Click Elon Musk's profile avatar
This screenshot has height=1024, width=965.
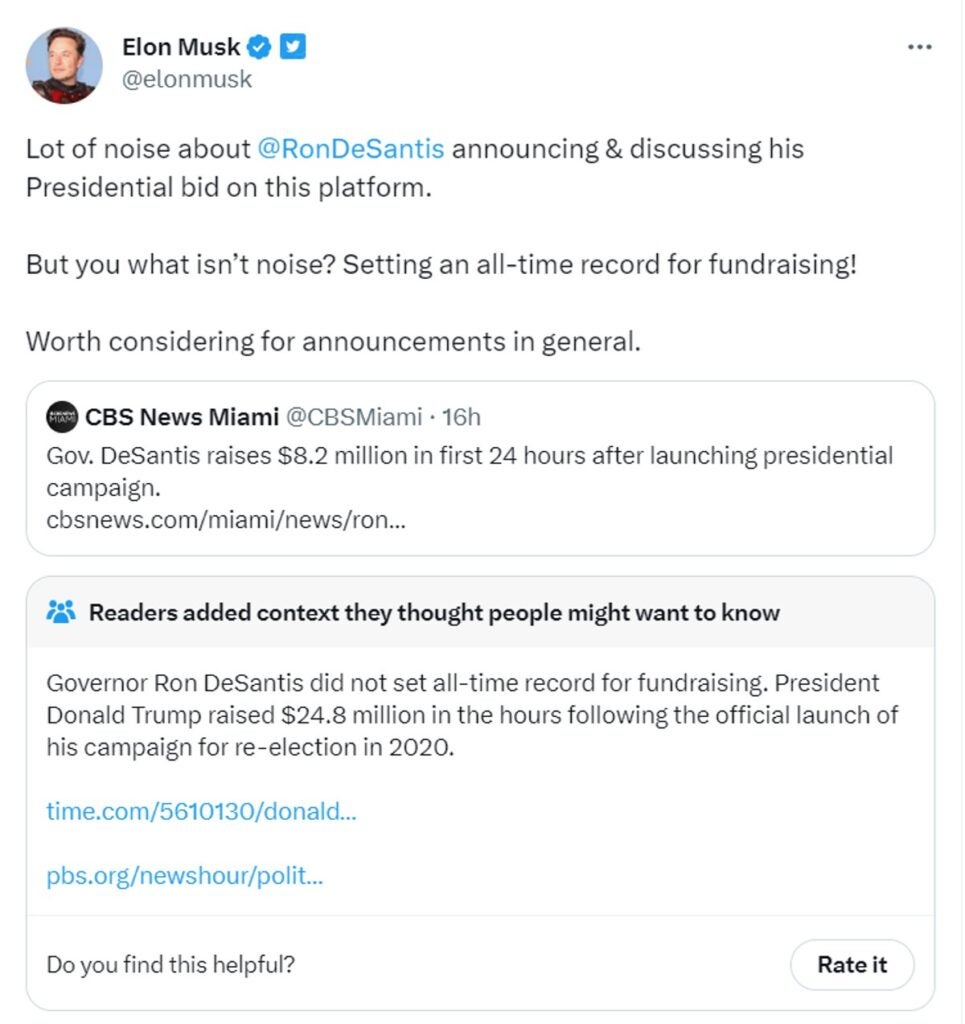[x=64, y=65]
